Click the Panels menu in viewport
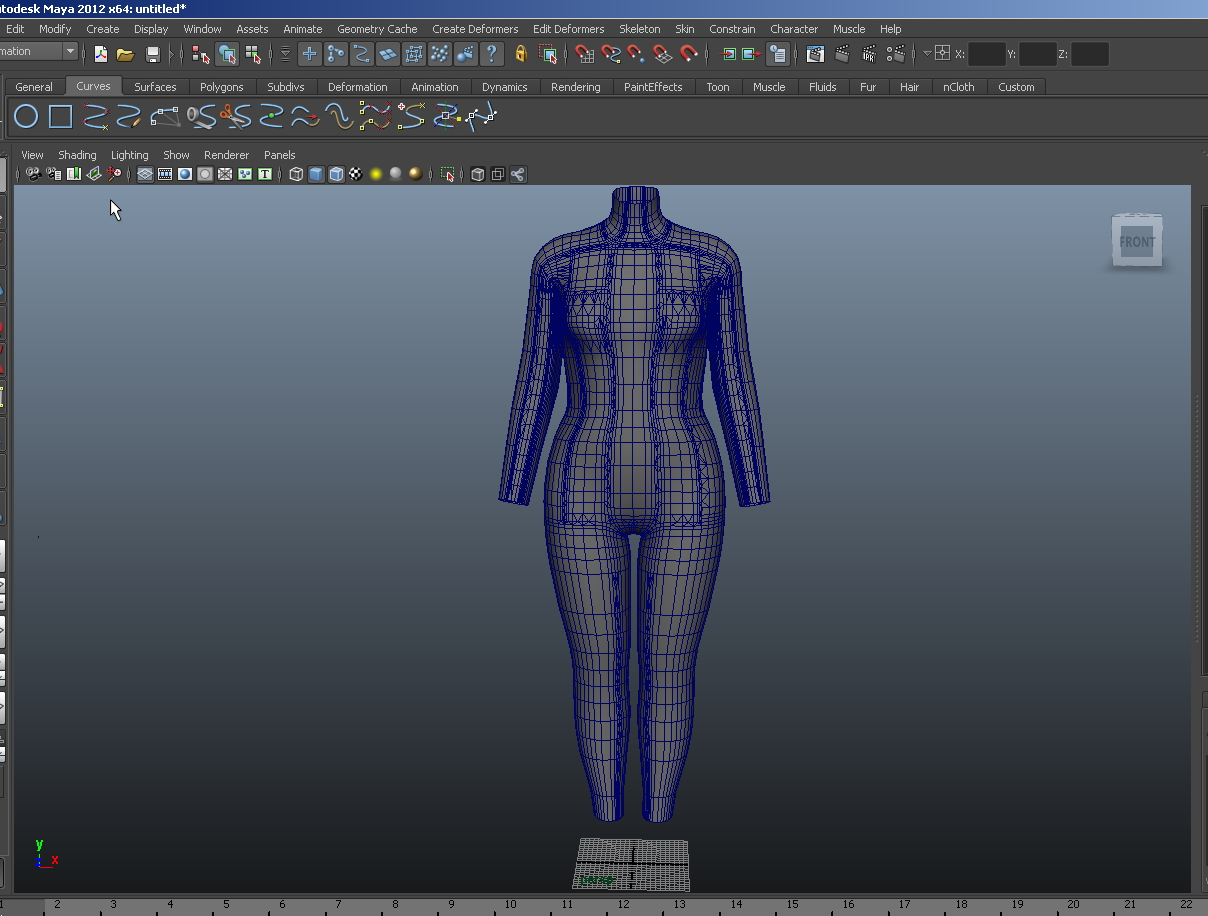Viewport: 1208px width, 916px height. [x=279, y=155]
